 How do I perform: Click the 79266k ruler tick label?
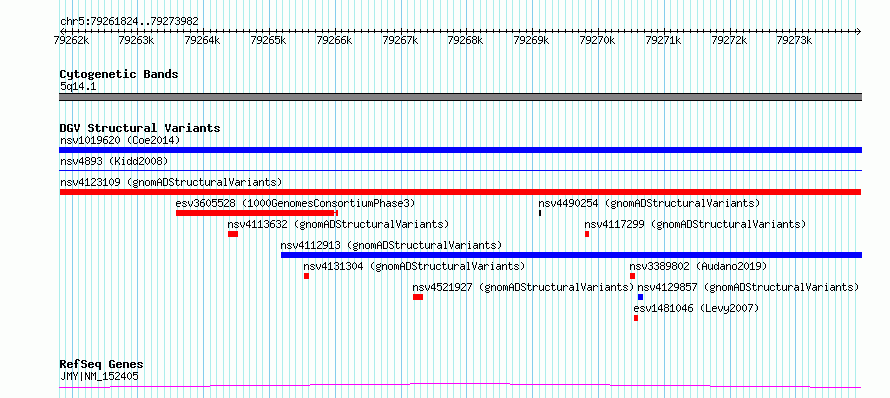click(x=335, y=40)
